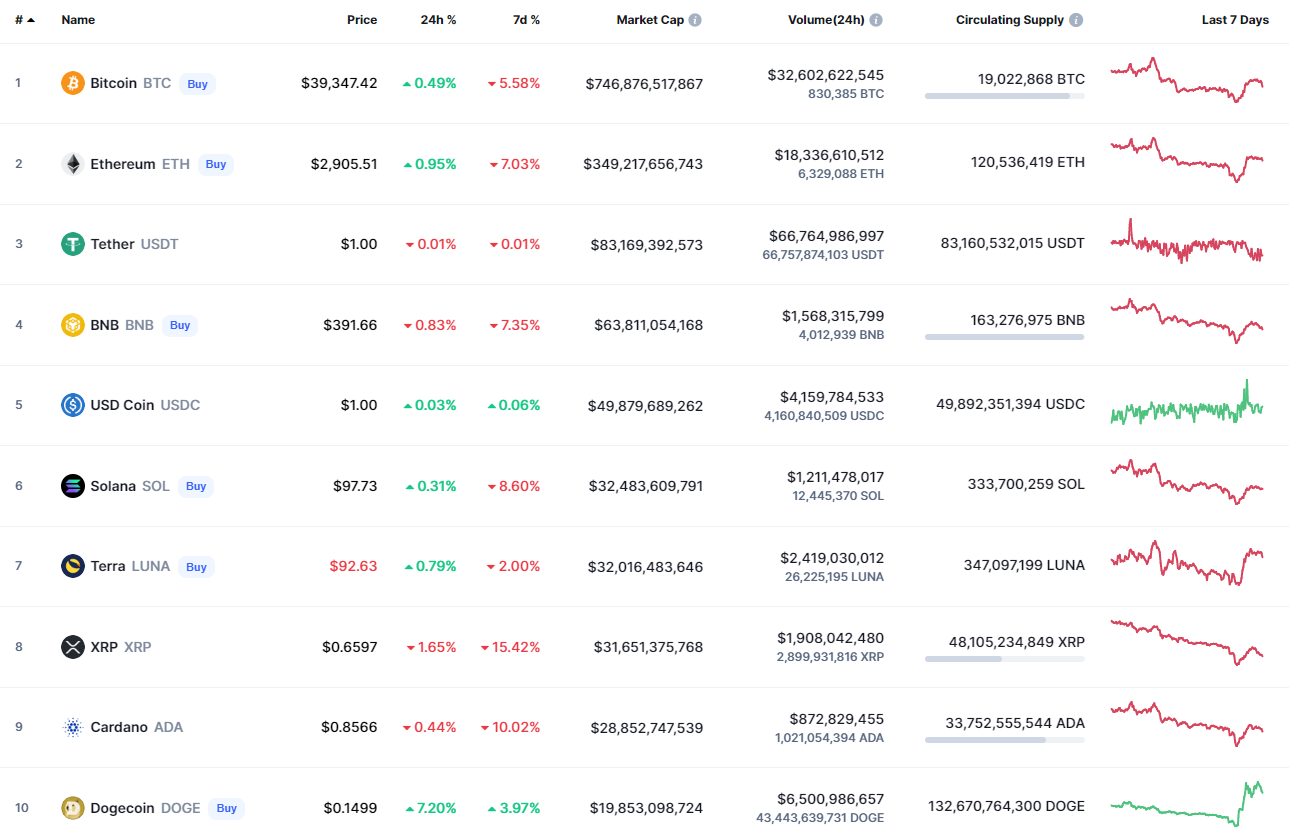
Task: Click the XRP 7d change 15.42%
Action: 510,647
